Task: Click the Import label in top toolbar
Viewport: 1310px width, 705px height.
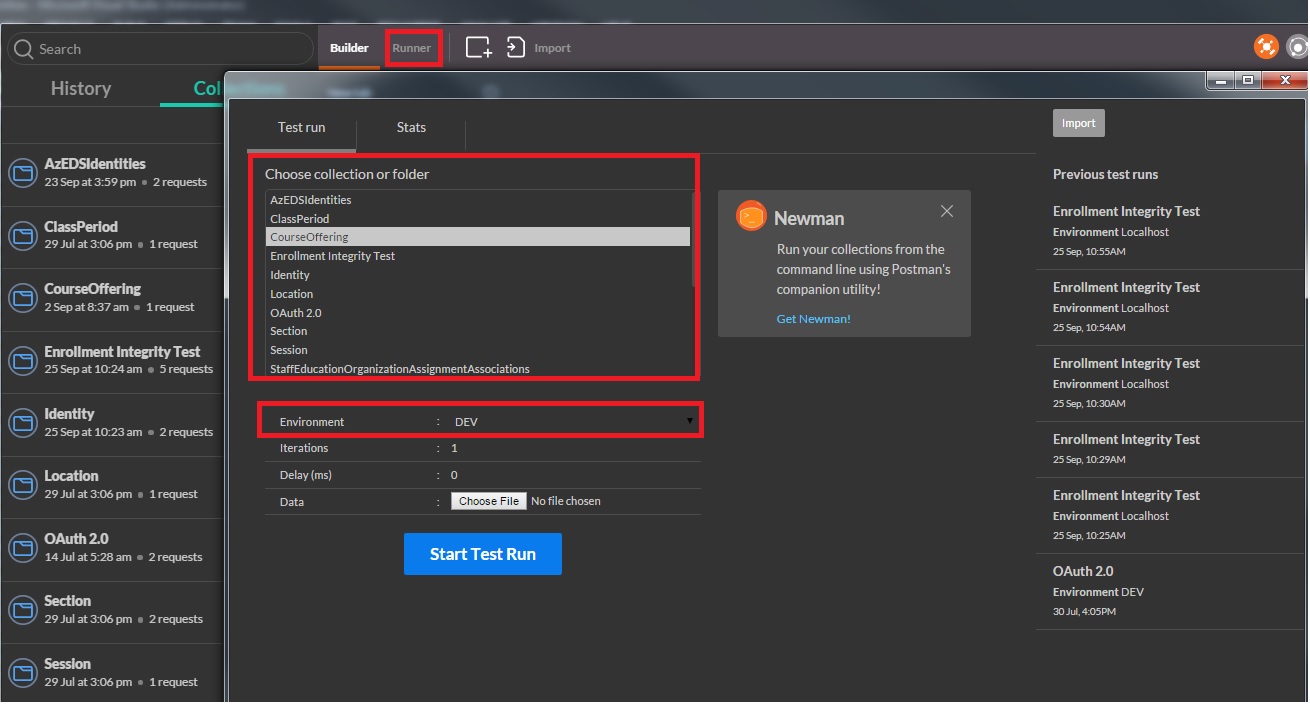Action: 553,48
